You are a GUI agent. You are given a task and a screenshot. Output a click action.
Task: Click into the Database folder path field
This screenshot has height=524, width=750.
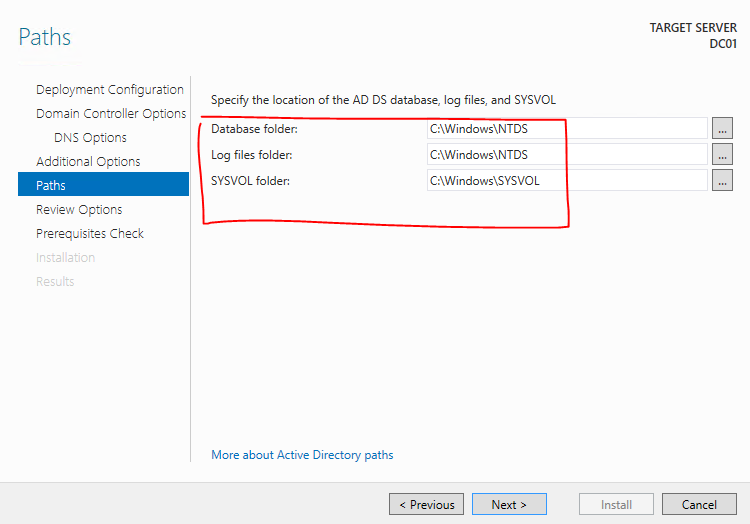pos(567,129)
